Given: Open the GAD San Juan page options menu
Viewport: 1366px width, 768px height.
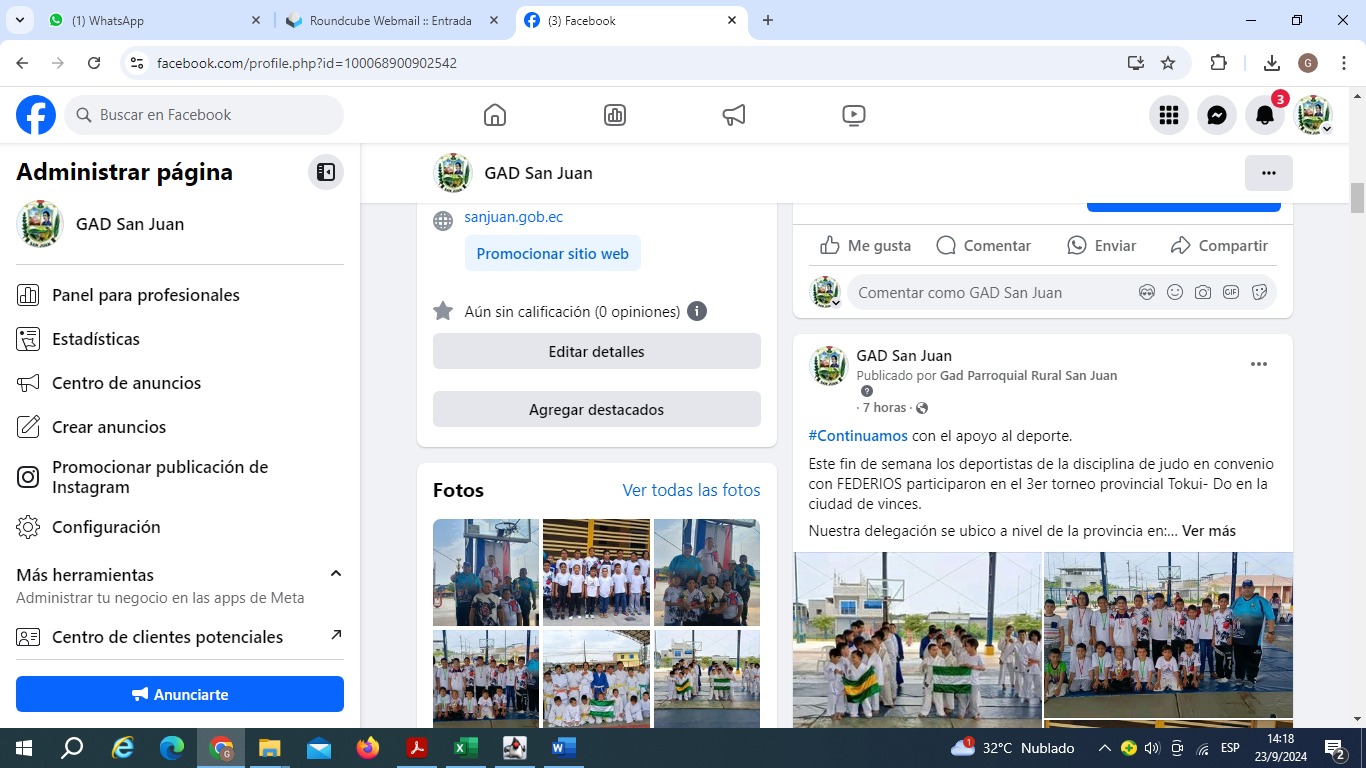Looking at the screenshot, I should click(1269, 173).
